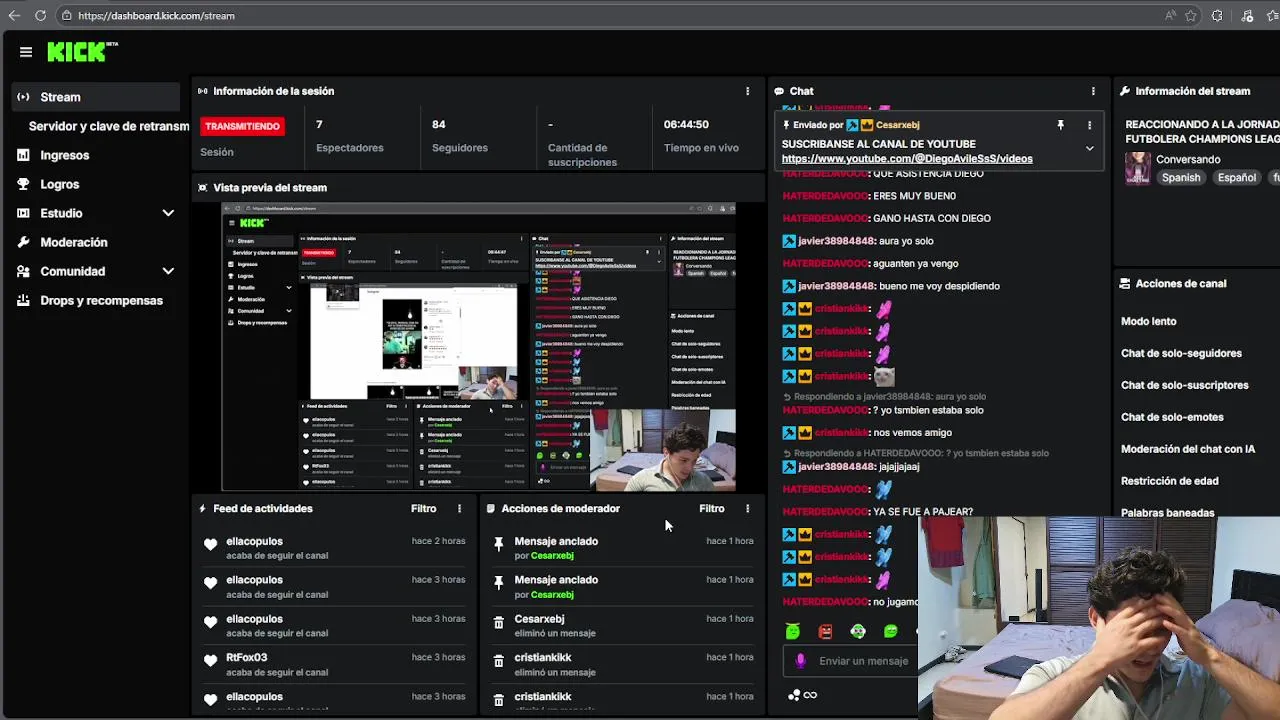Click trash icon beside Cesarxebj eliminó un mensaje
The image size is (1280, 720).
click(x=499, y=622)
